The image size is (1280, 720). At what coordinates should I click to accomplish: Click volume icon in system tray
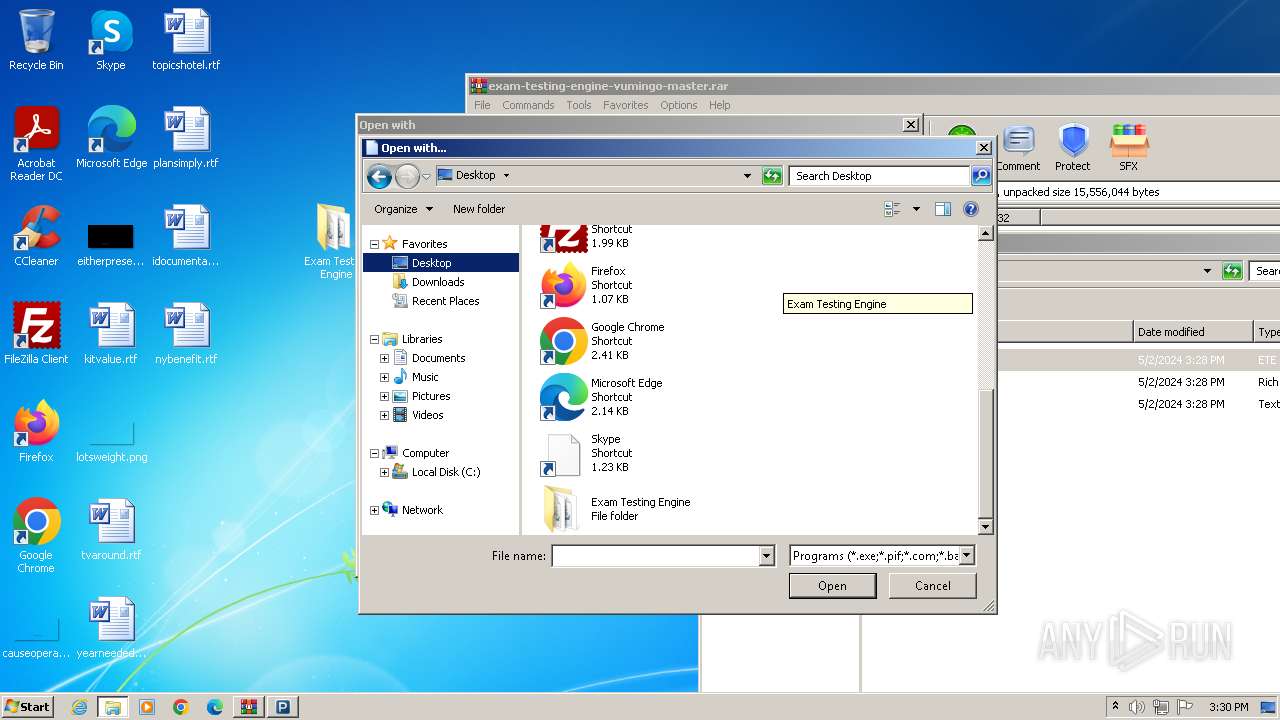coord(1137,707)
